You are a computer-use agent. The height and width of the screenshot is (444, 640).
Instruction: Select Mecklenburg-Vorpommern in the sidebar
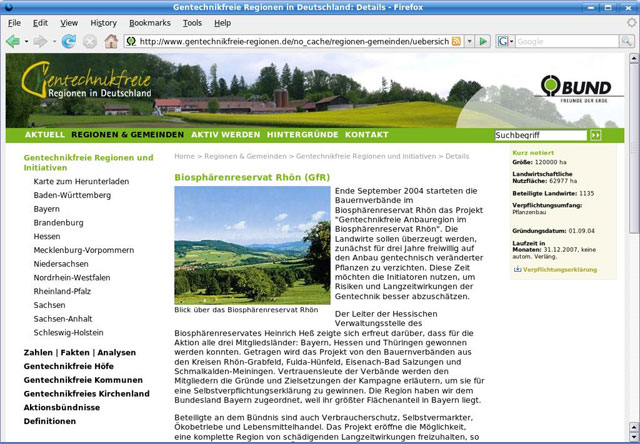[84, 250]
